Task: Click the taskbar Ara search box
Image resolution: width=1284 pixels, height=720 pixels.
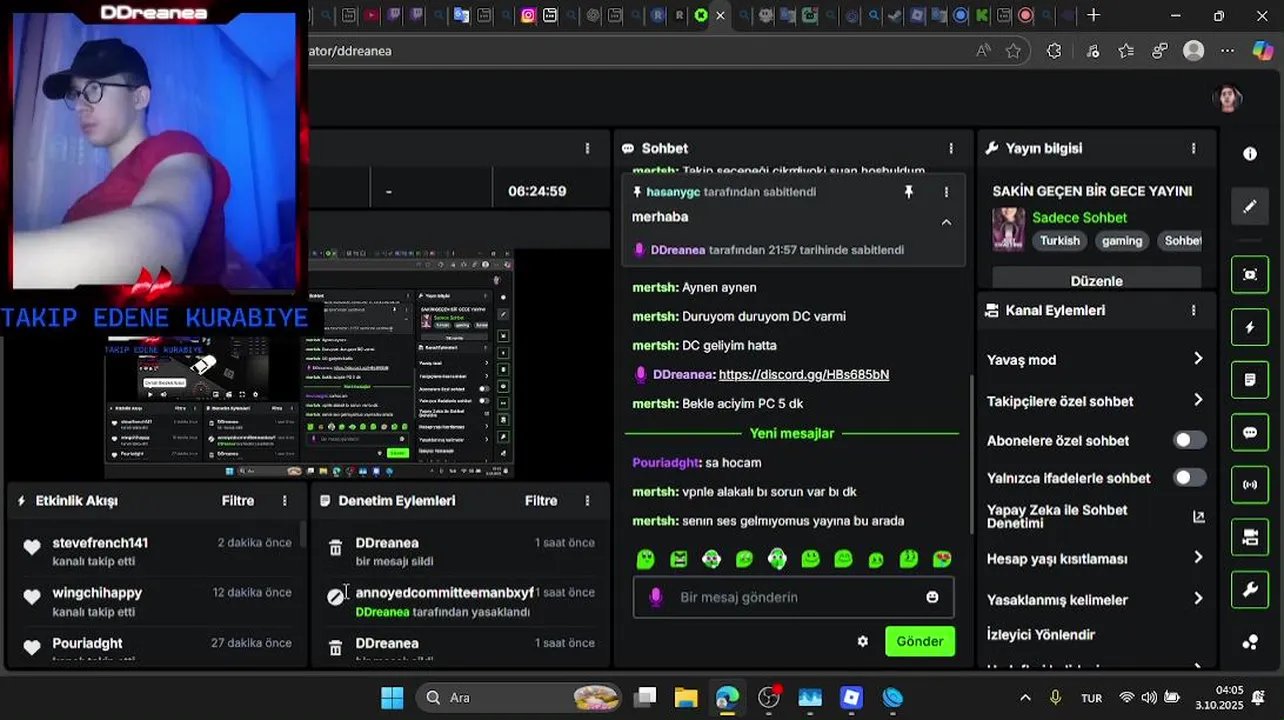Action: pos(519,698)
